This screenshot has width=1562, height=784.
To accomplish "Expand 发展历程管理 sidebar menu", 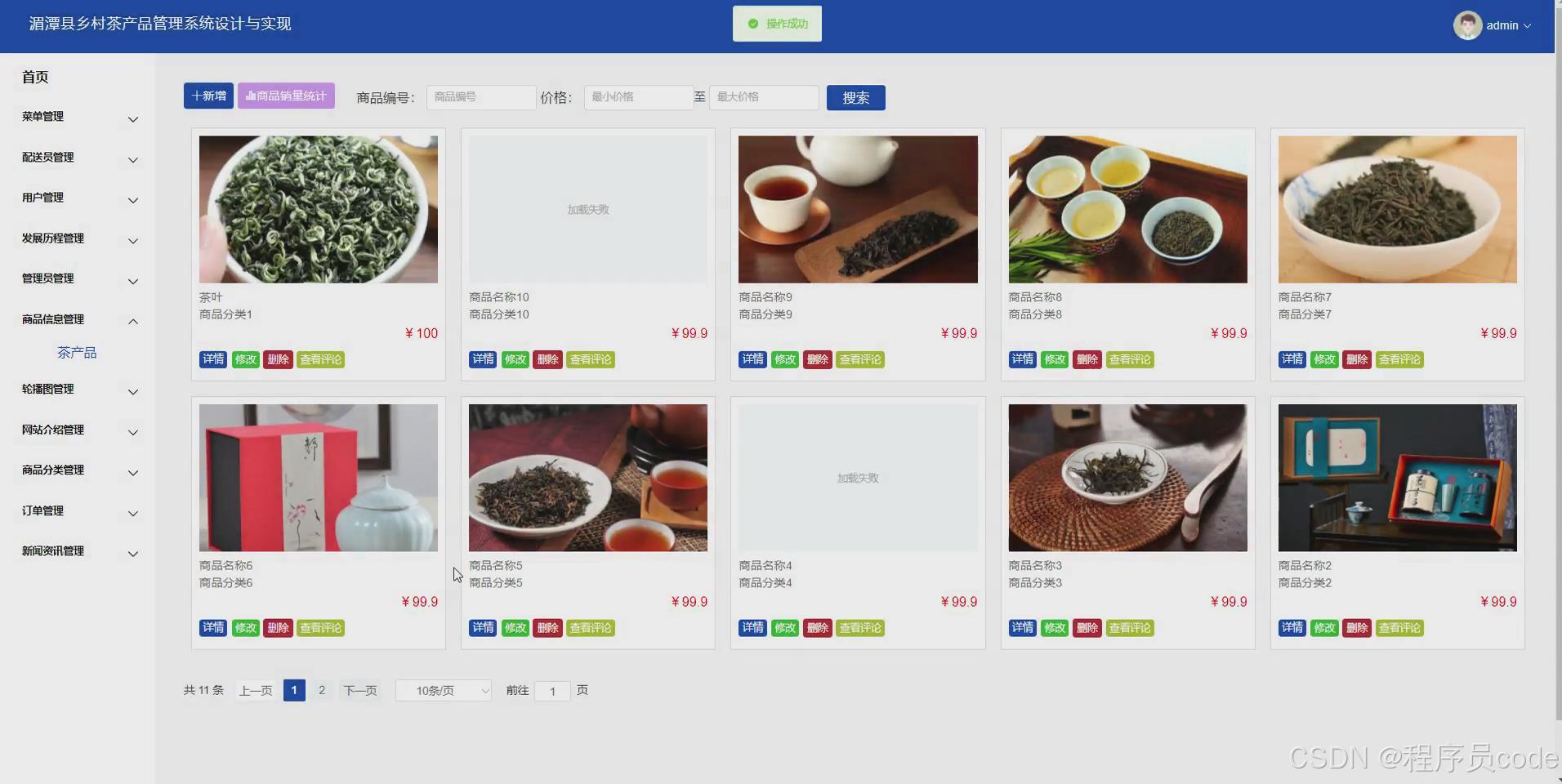I will 78,238.
